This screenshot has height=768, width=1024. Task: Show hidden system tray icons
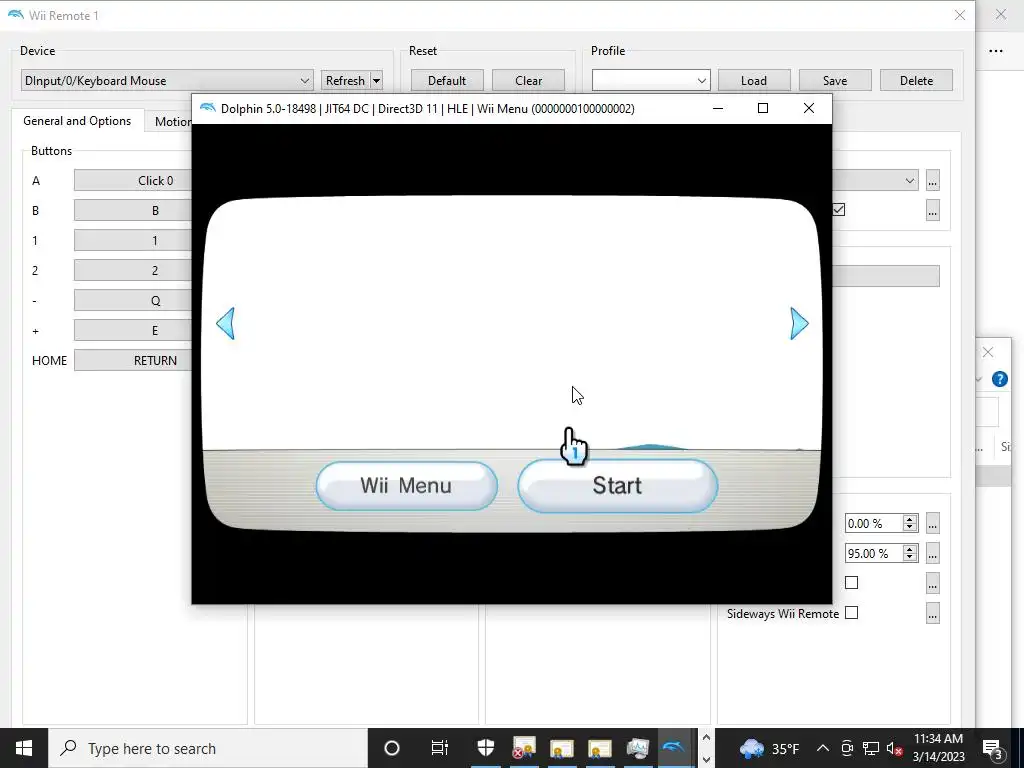(x=823, y=748)
